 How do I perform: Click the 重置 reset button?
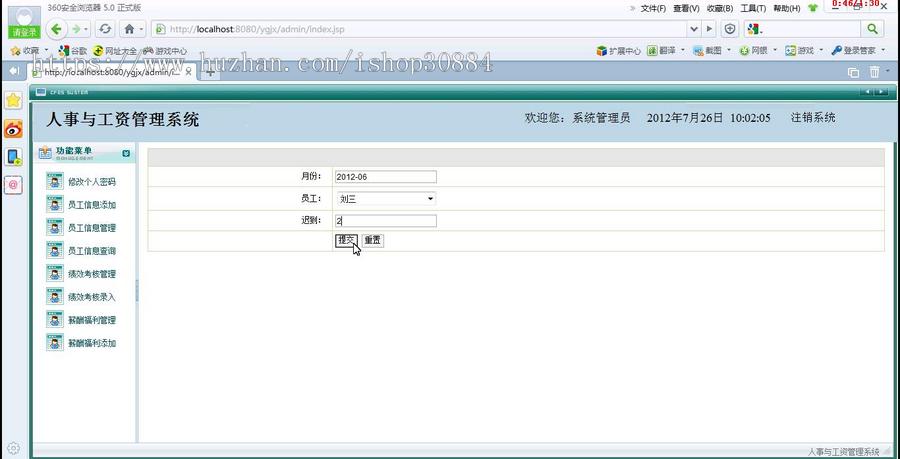pos(373,240)
